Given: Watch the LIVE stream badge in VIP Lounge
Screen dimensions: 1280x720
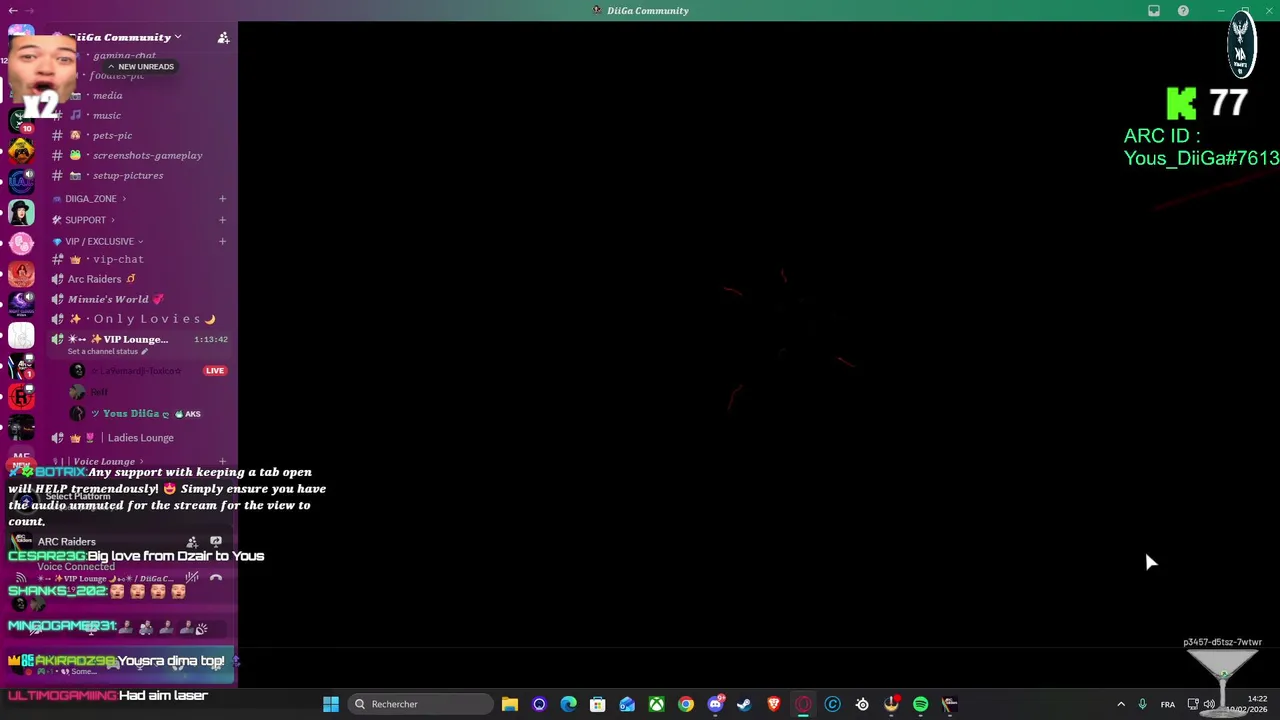Looking at the screenshot, I should coord(215,371).
